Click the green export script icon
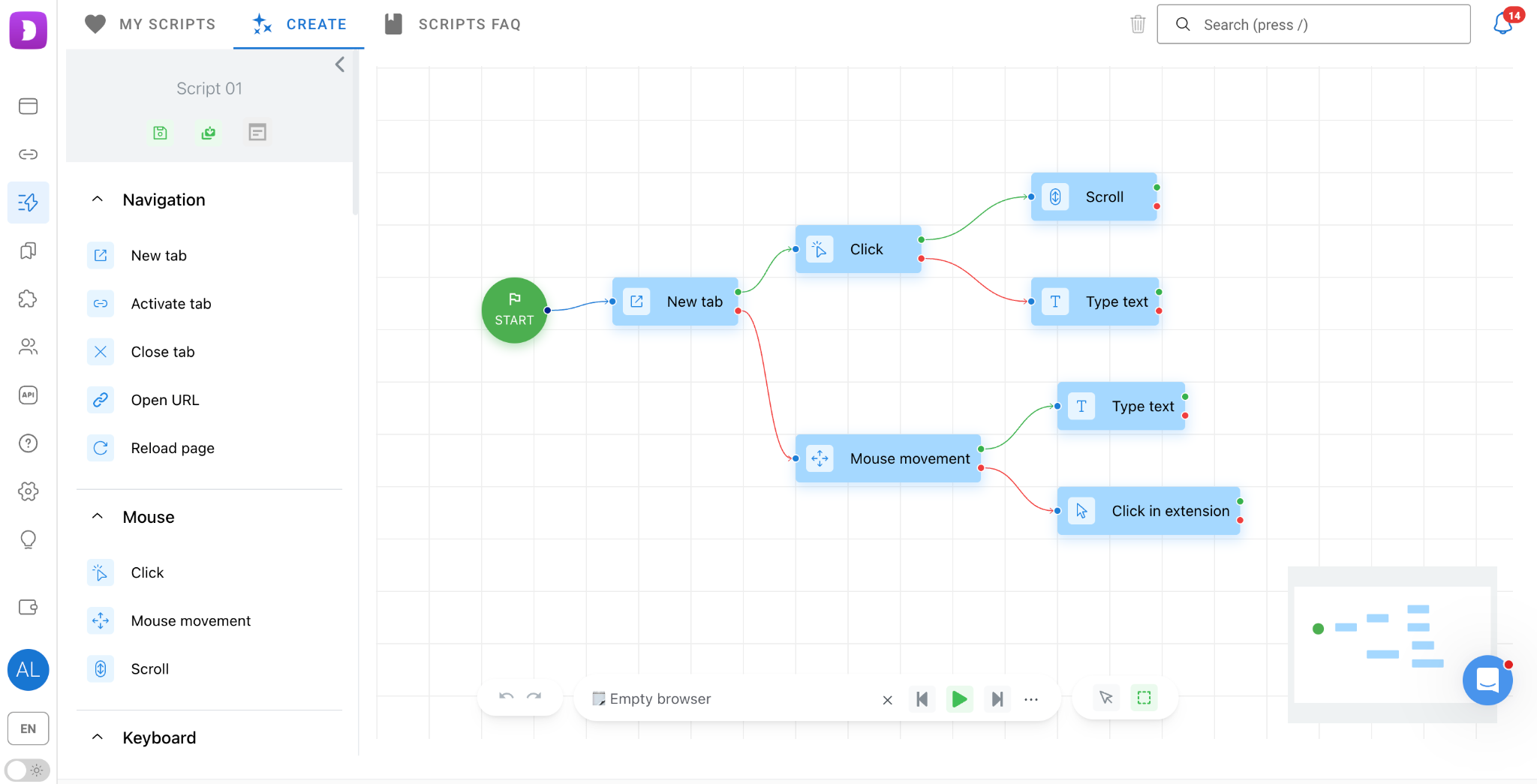This screenshot has height=784, width=1537. (x=209, y=133)
